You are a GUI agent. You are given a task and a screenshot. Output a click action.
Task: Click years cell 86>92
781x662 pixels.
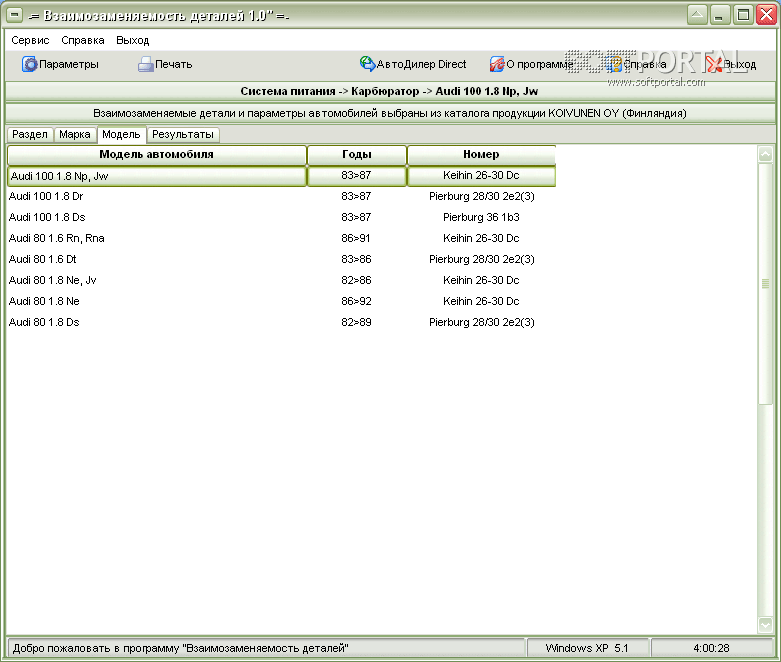pyautogui.click(x=356, y=301)
